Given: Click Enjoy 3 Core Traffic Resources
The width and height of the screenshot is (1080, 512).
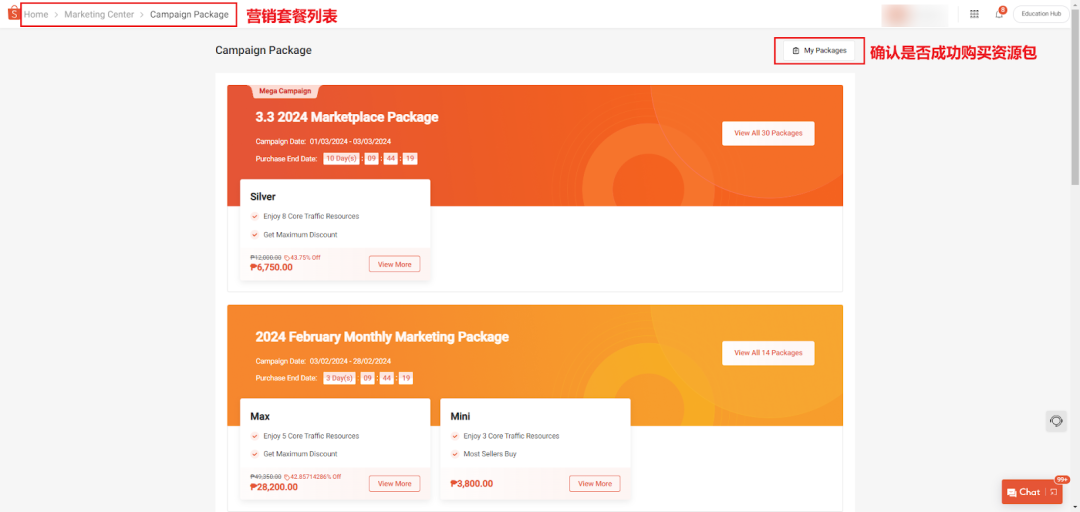Looking at the screenshot, I should [x=511, y=436].
